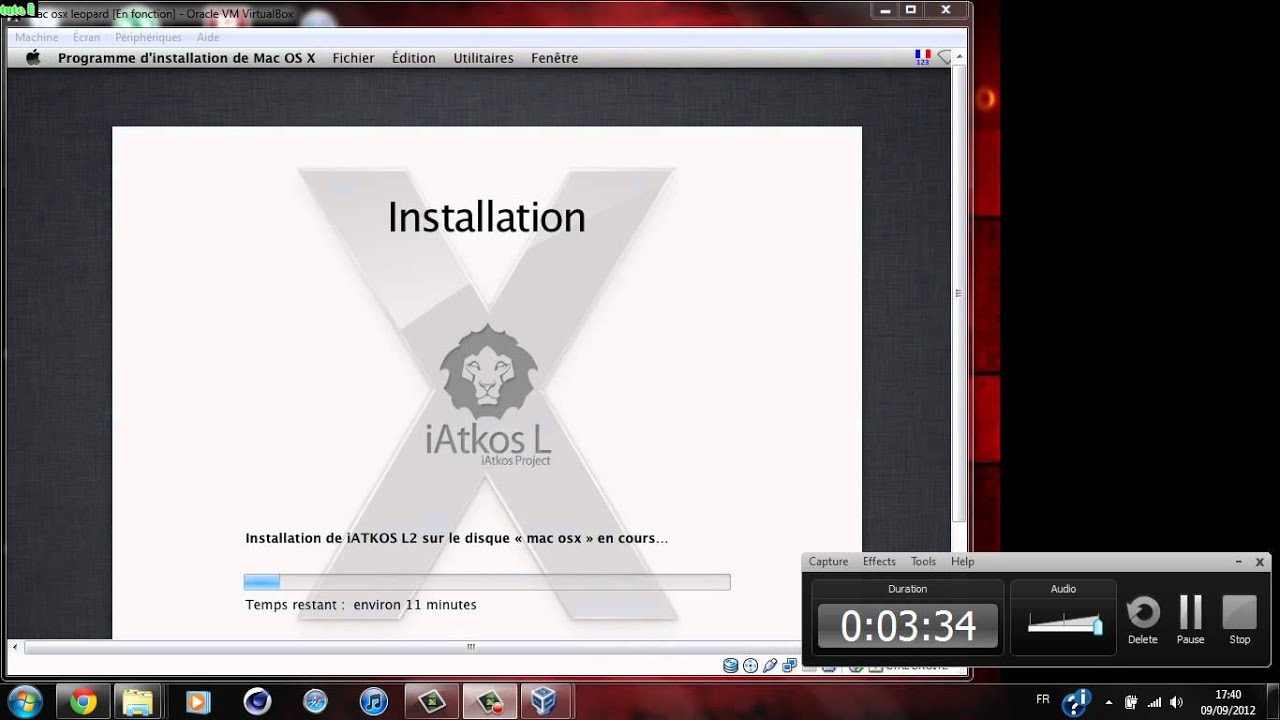Click the power status tray icon

[x=1131, y=702]
